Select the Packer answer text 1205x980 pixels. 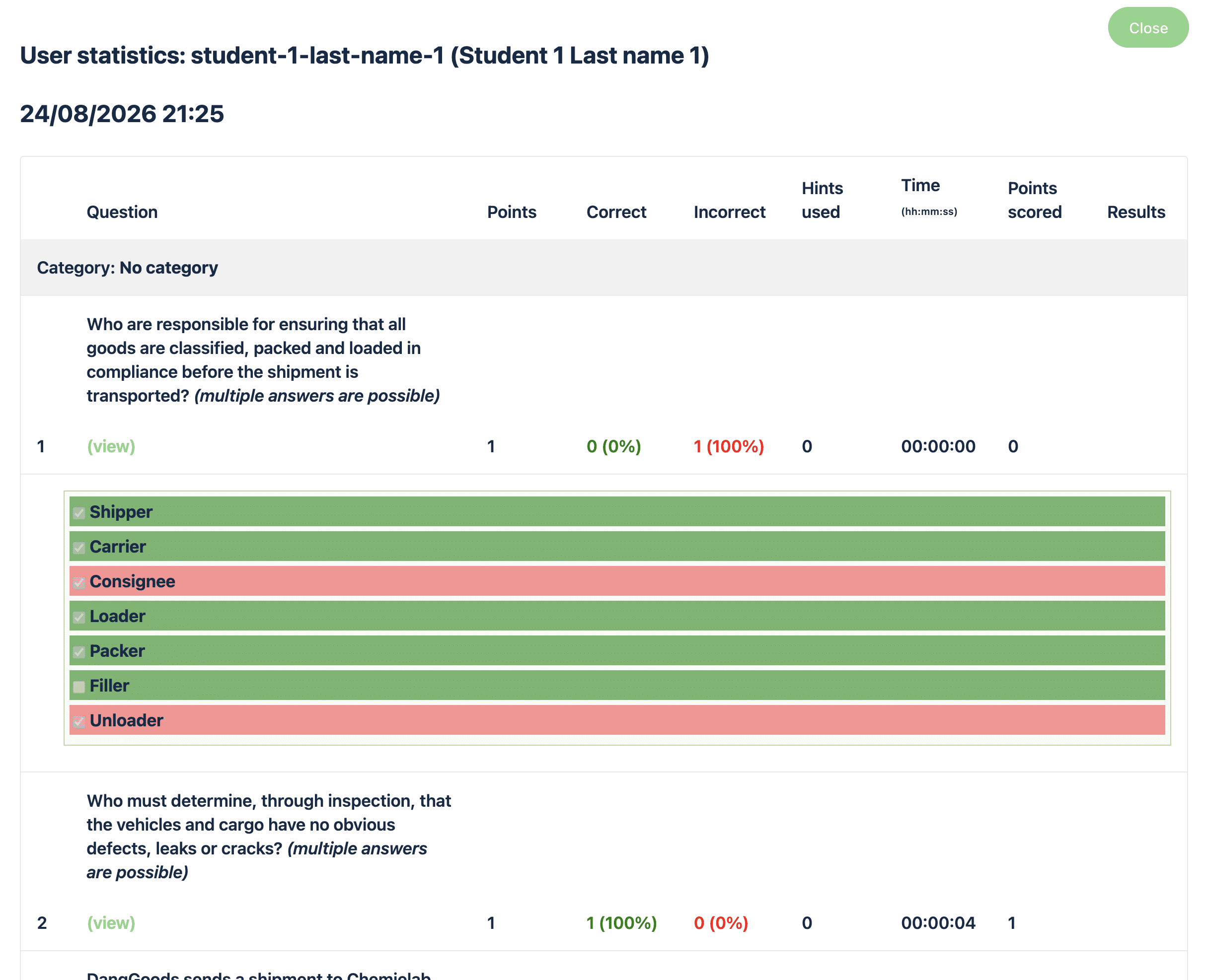tap(117, 651)
